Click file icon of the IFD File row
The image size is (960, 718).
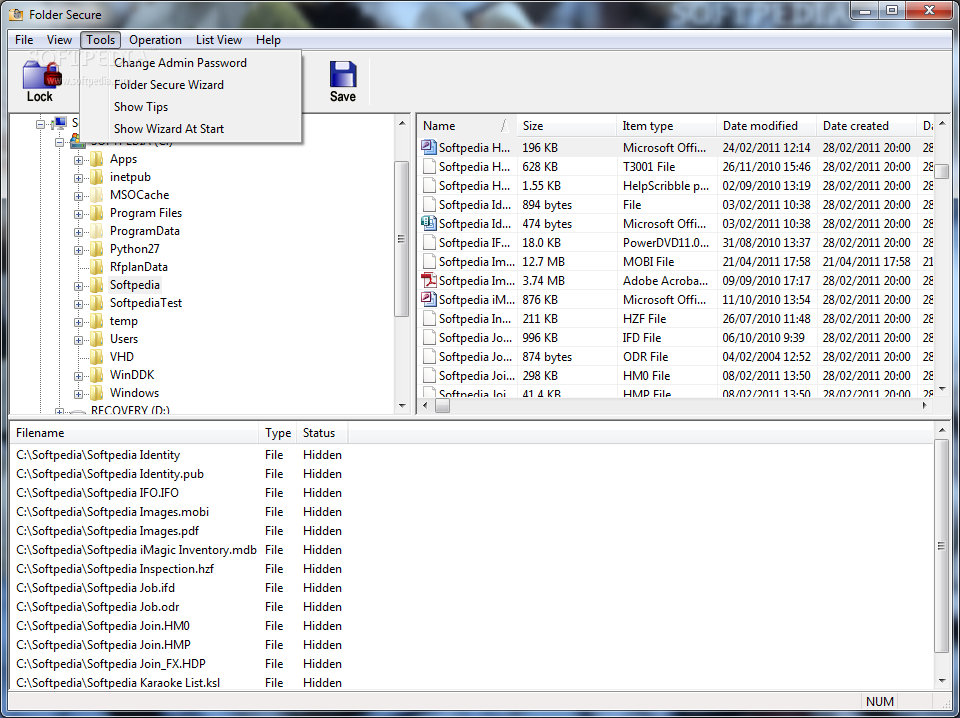pos(429,338)
